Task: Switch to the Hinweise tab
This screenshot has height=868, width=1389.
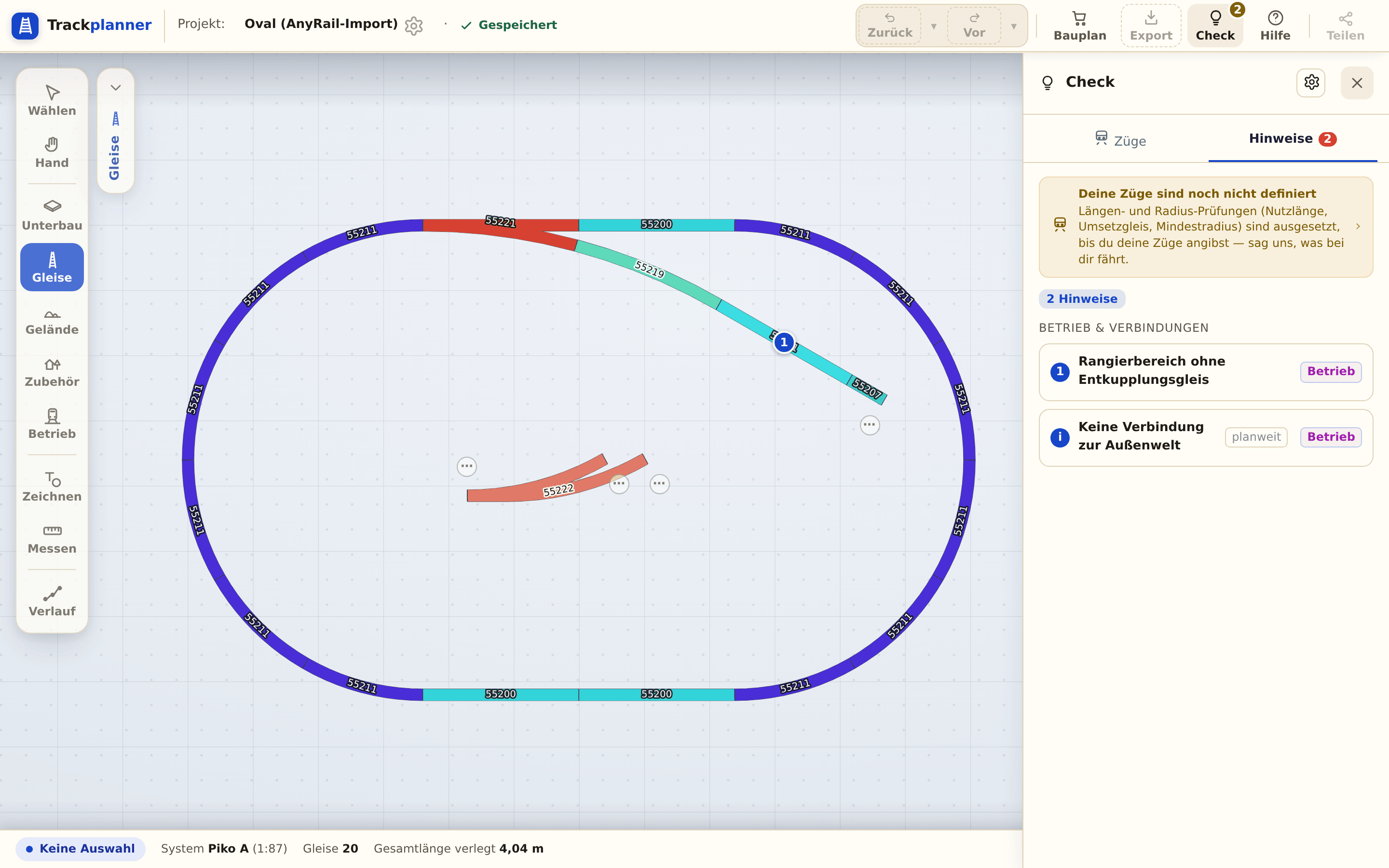Action: point(1293,139)
